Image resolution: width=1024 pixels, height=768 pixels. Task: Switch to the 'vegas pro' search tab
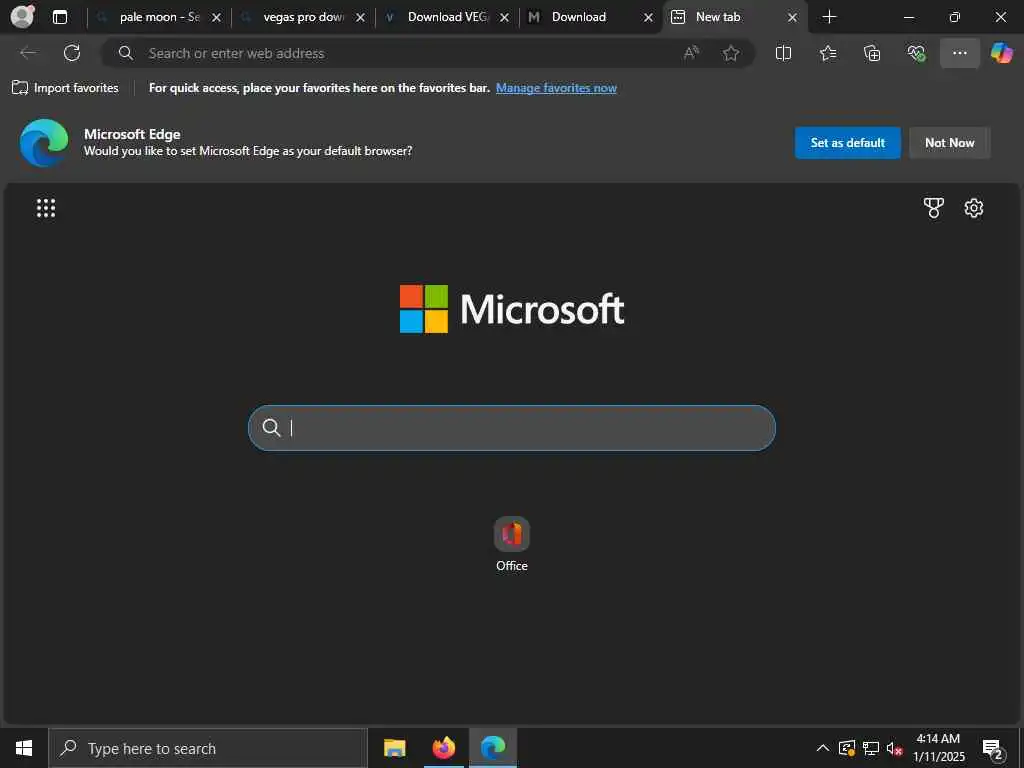click(303, 17)
